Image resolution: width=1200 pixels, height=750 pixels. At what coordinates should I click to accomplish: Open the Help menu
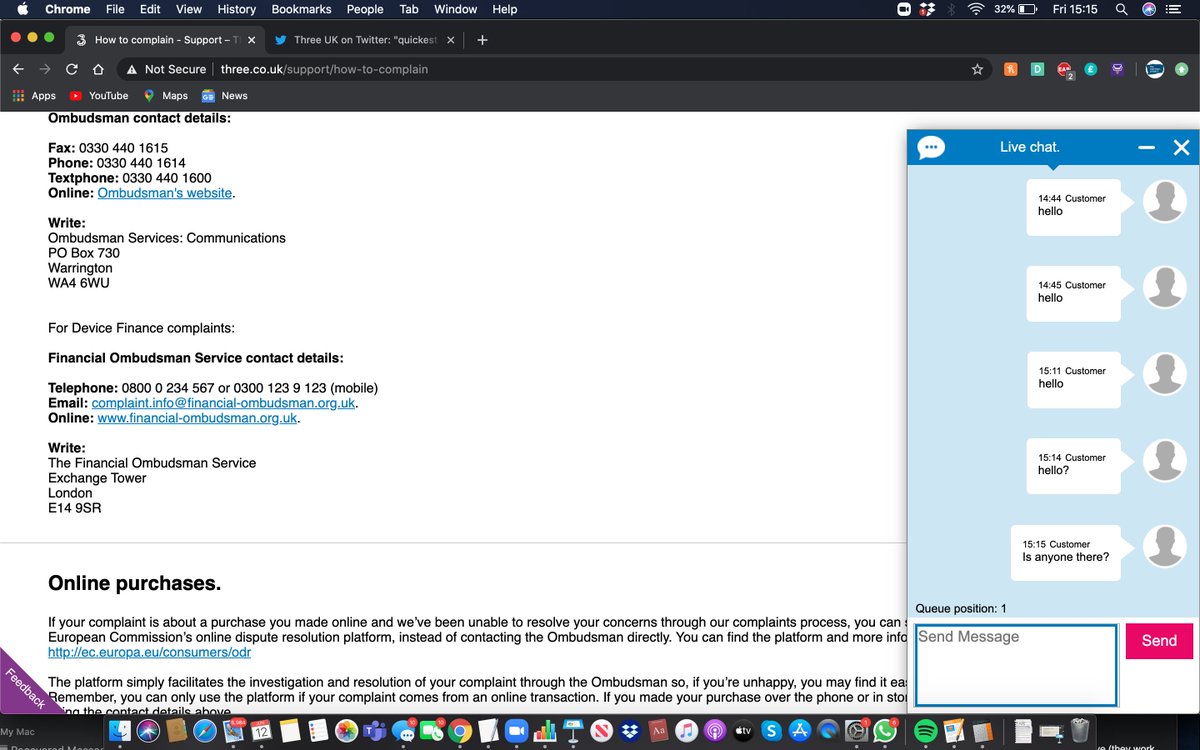coord(505,9)
